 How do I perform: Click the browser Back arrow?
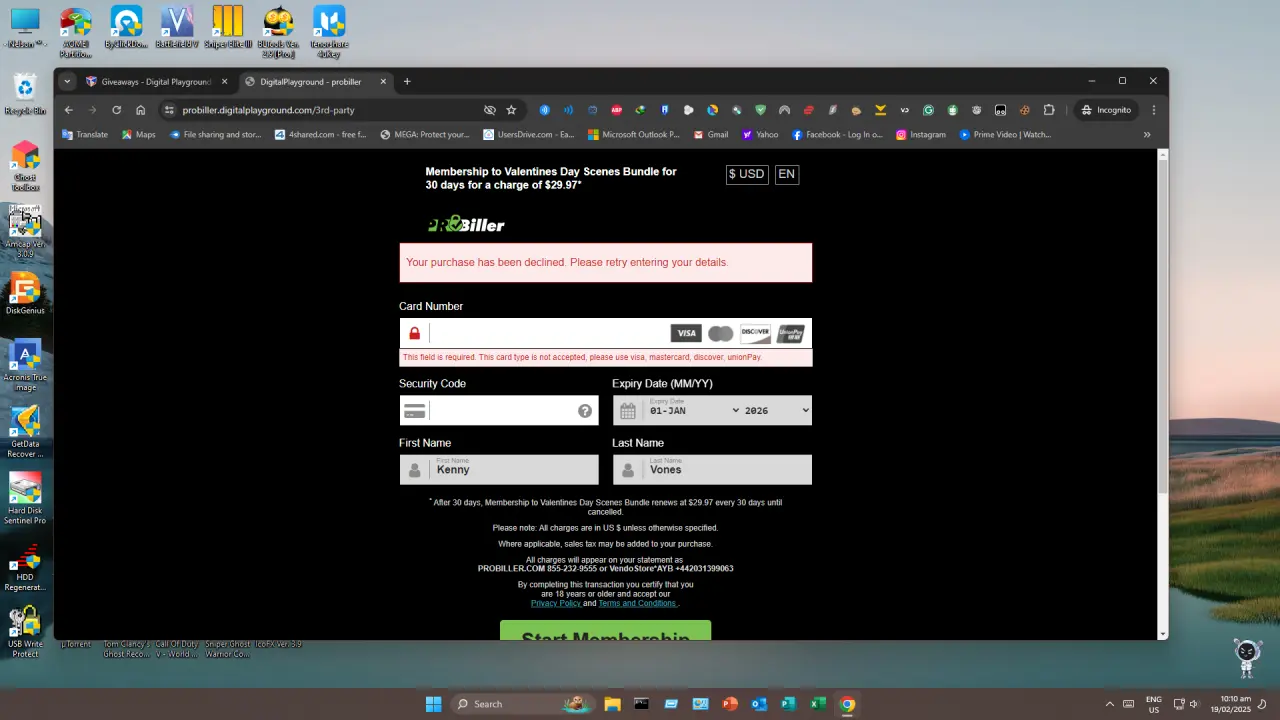pyautogui.click(x=68, y=110)
